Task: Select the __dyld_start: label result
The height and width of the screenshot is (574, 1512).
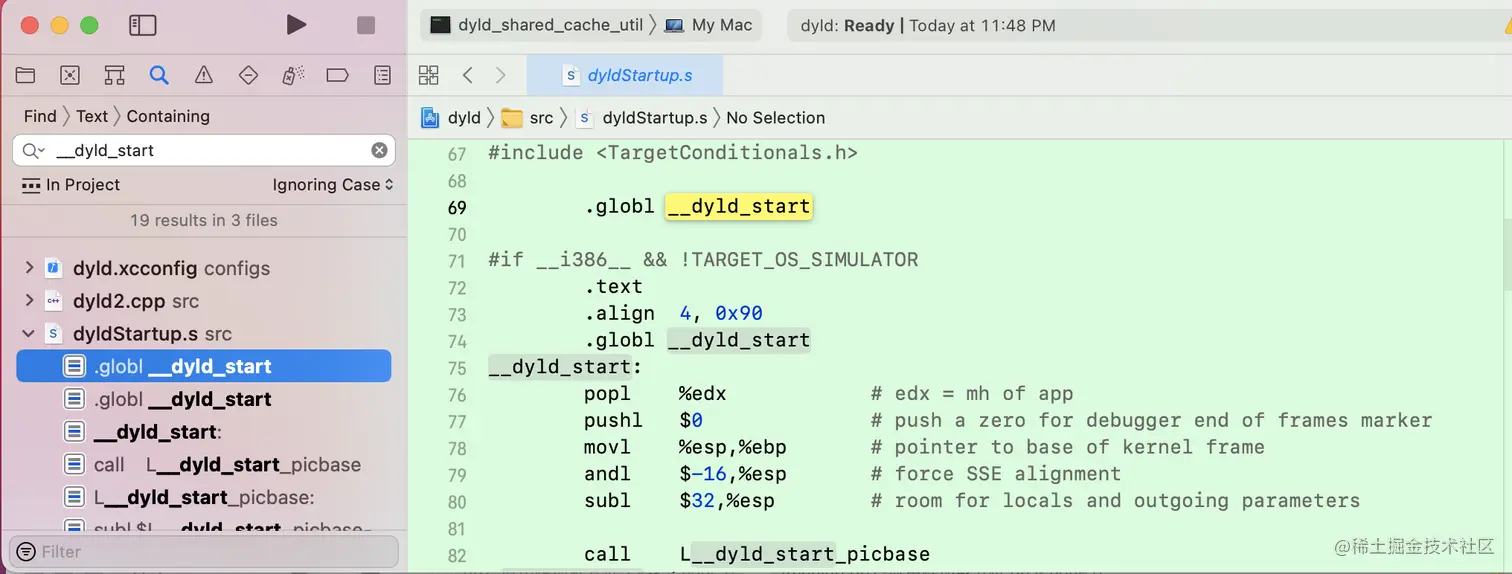Action: pyautogui.click(x=204, y=432)
